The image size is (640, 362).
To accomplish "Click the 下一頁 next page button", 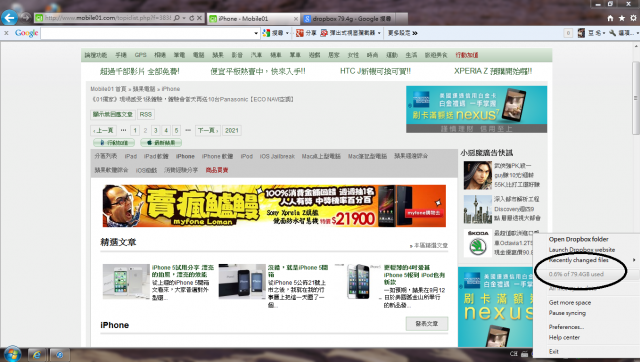I will tap(208, 131).
